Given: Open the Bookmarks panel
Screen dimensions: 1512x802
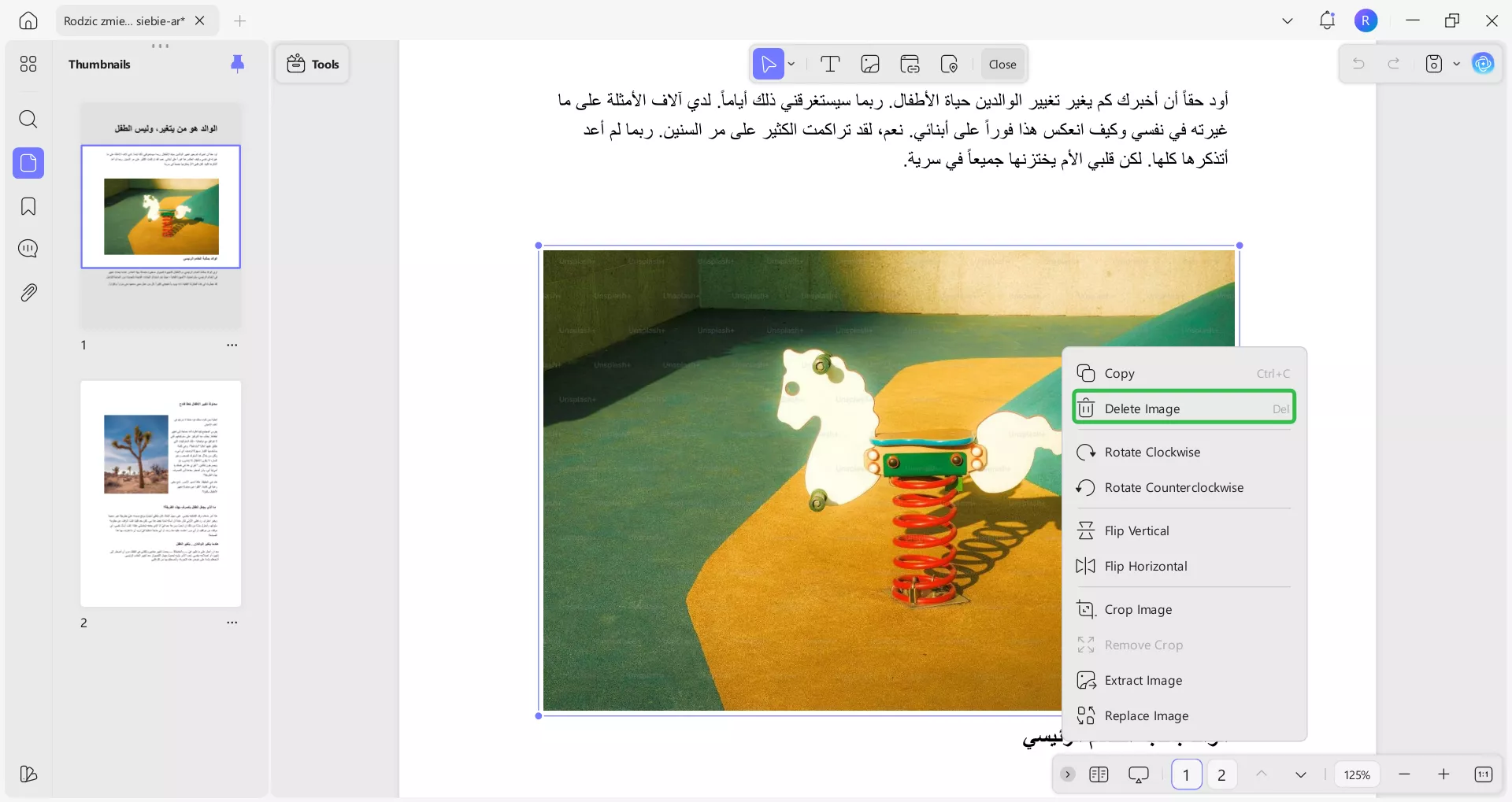Looking at the screenshot, I should (28, 206).
